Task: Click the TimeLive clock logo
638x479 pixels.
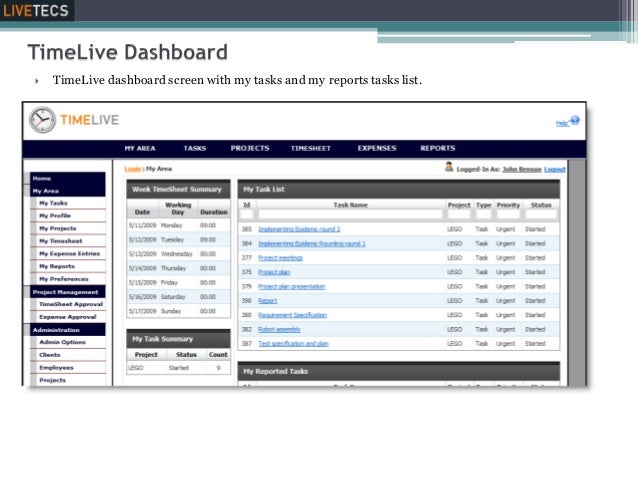Action: point(42,120)
